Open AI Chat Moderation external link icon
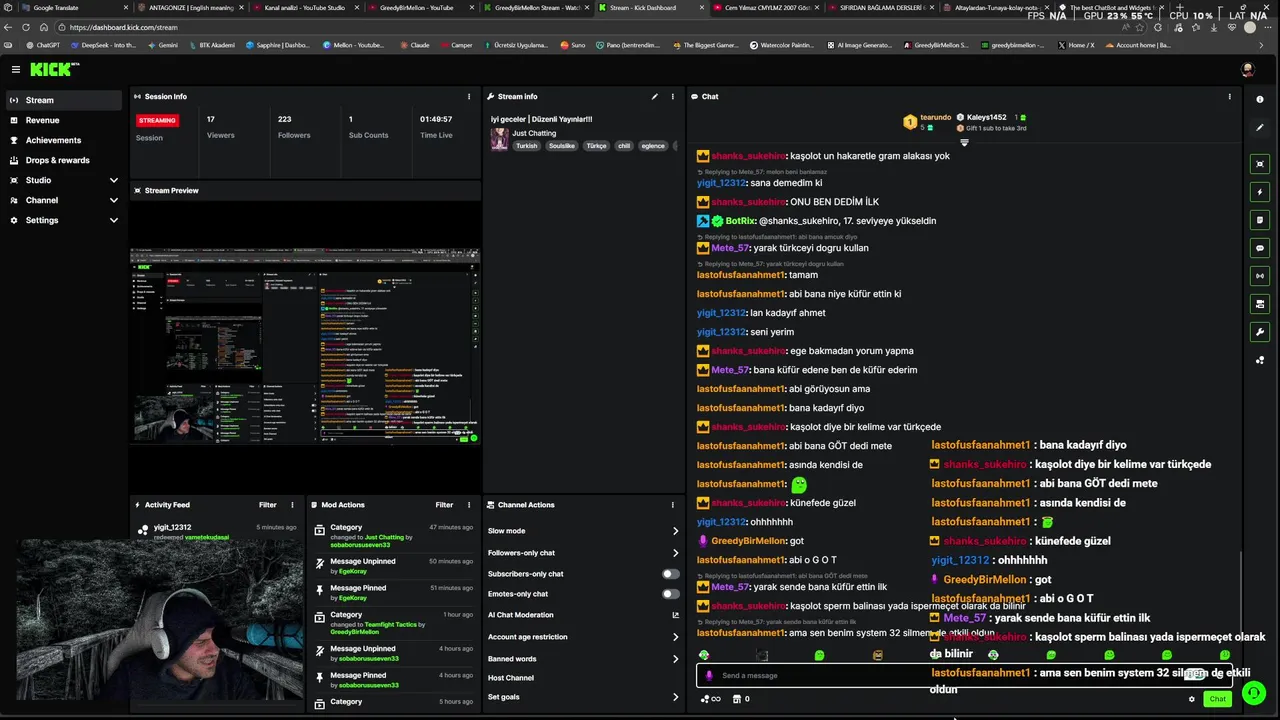This screenshot has height=720, width=1280. pyautogui.click(x=675, y=615)
